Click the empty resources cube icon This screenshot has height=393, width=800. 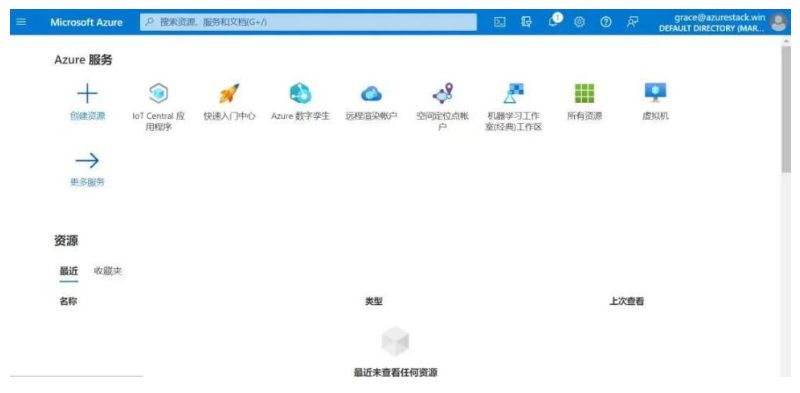pyautogui.click(x=395, y=342)
